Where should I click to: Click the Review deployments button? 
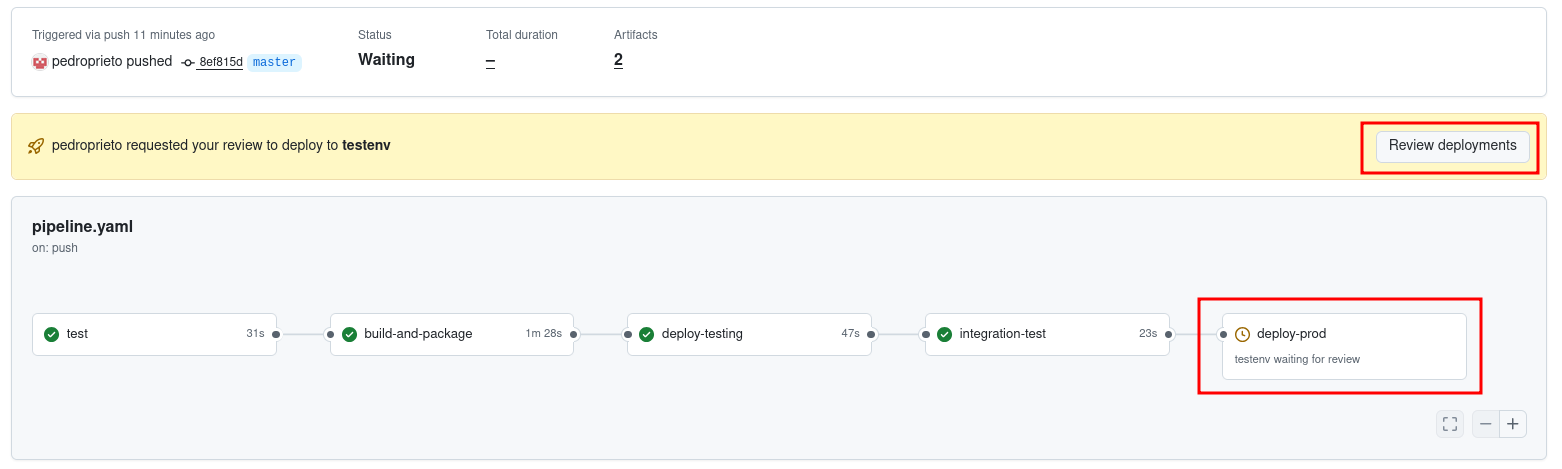click(1452, 146)
